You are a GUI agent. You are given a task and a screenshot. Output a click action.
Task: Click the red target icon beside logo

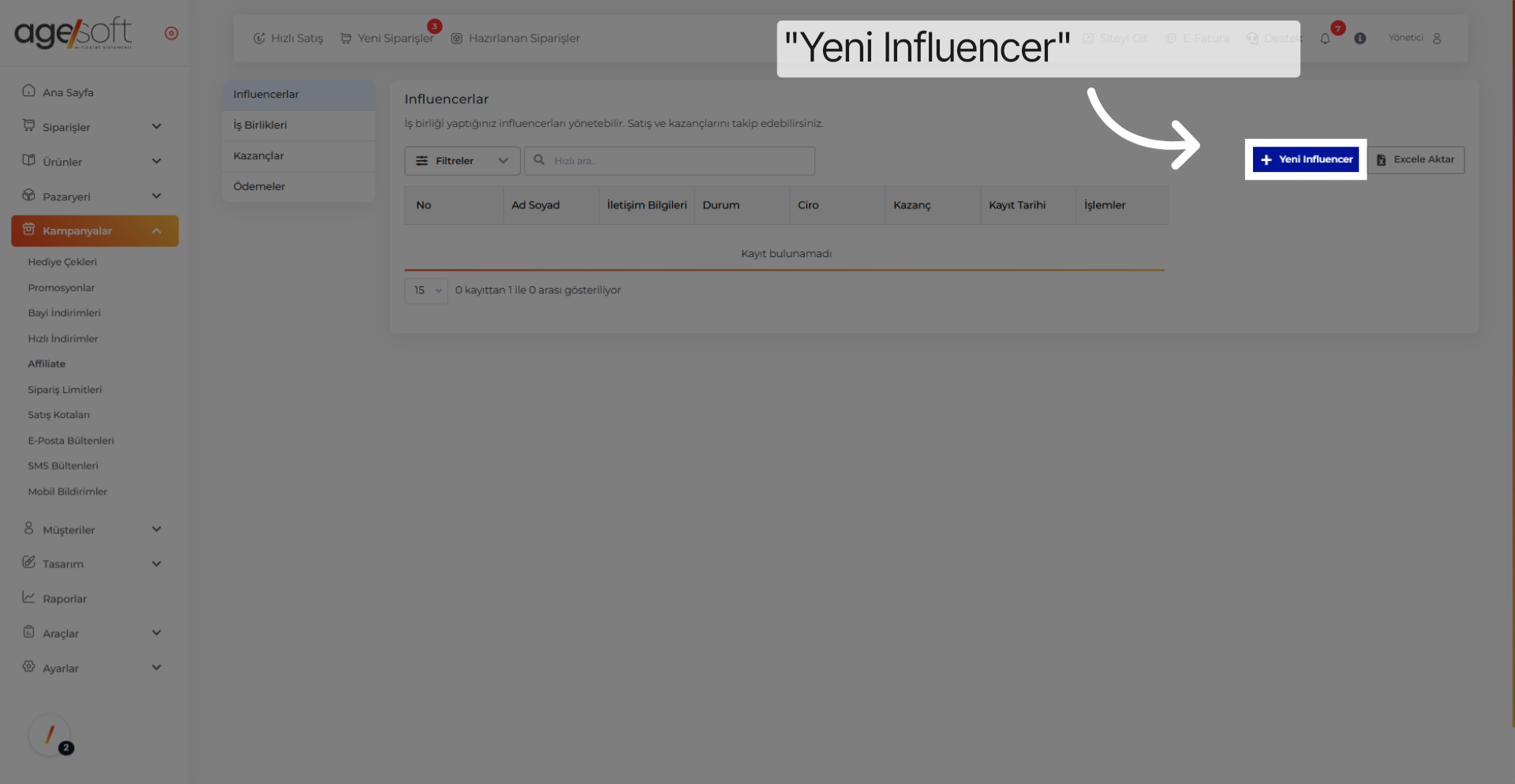click(x=171, y=33)
